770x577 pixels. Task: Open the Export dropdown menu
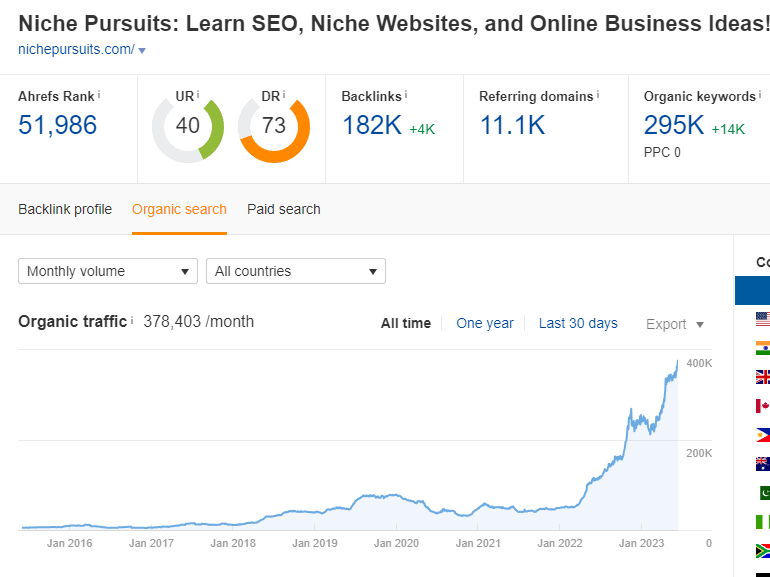click(675, 324)
